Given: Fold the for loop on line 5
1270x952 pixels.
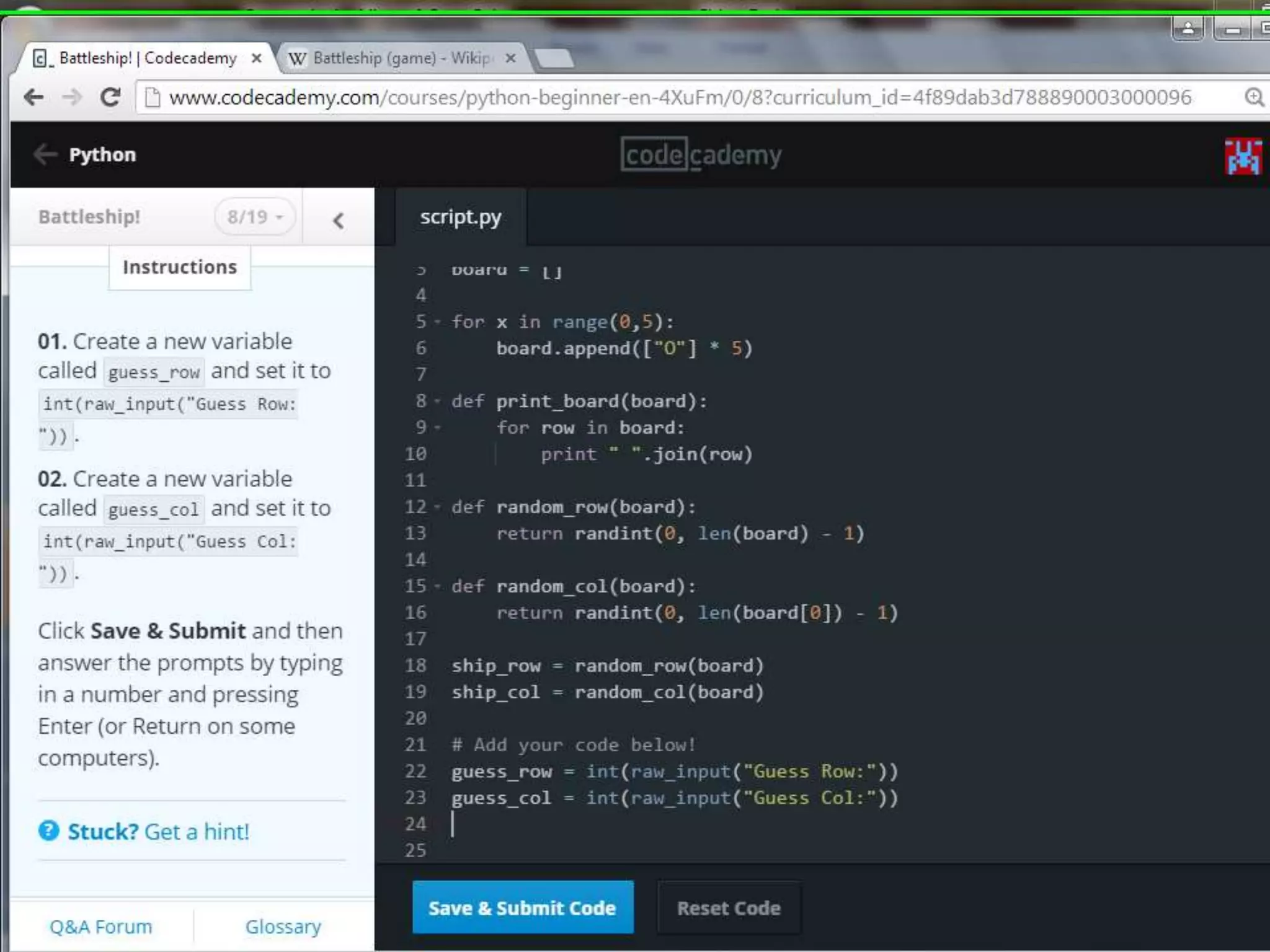Looking at the screenshot, I should (x=438, y=322).
